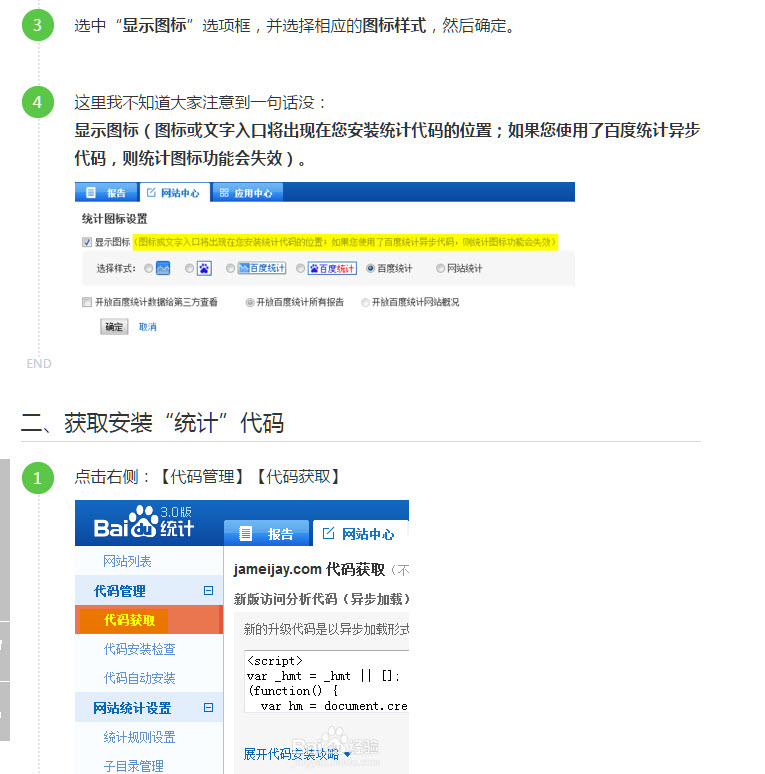Open '代码安装检查' in the sidebar

point(139,649)
